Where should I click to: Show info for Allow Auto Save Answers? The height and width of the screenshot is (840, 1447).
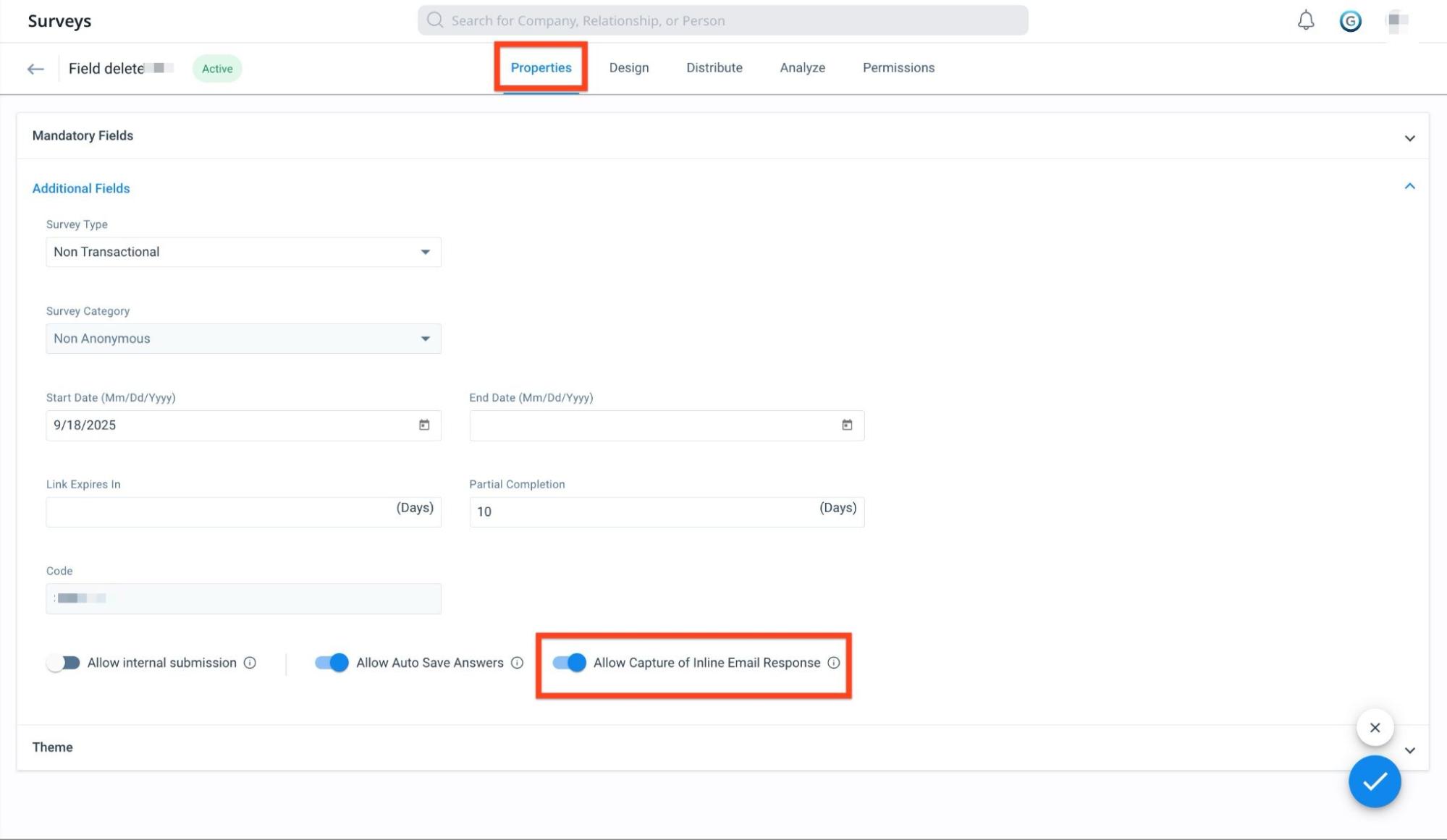(517, 663)
